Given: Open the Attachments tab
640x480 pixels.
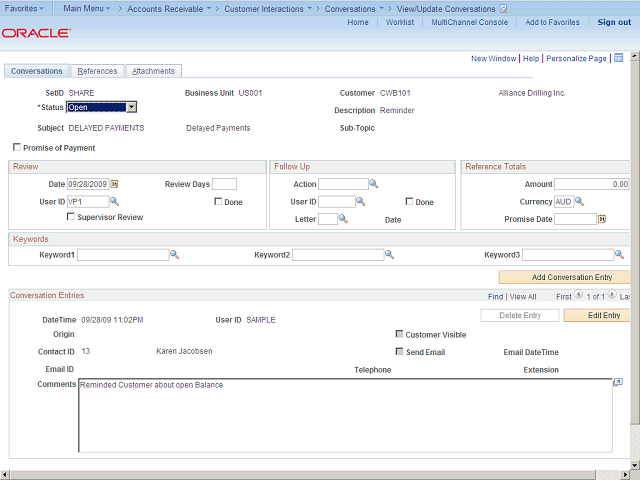Looking at the screenshot, I should point(153,71).
